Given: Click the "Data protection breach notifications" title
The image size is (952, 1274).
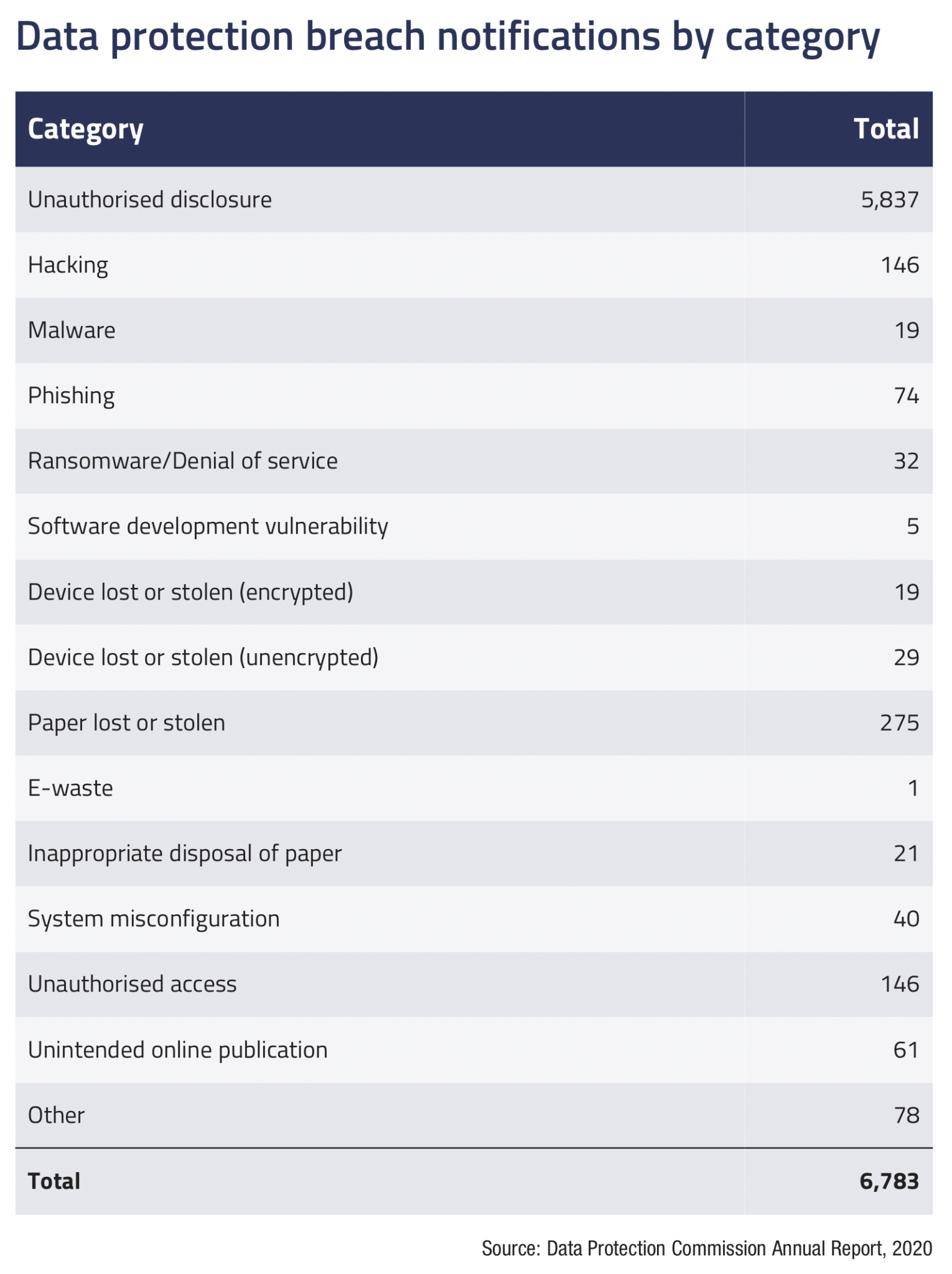Looking at the screenshot, I should pos(447,37).
